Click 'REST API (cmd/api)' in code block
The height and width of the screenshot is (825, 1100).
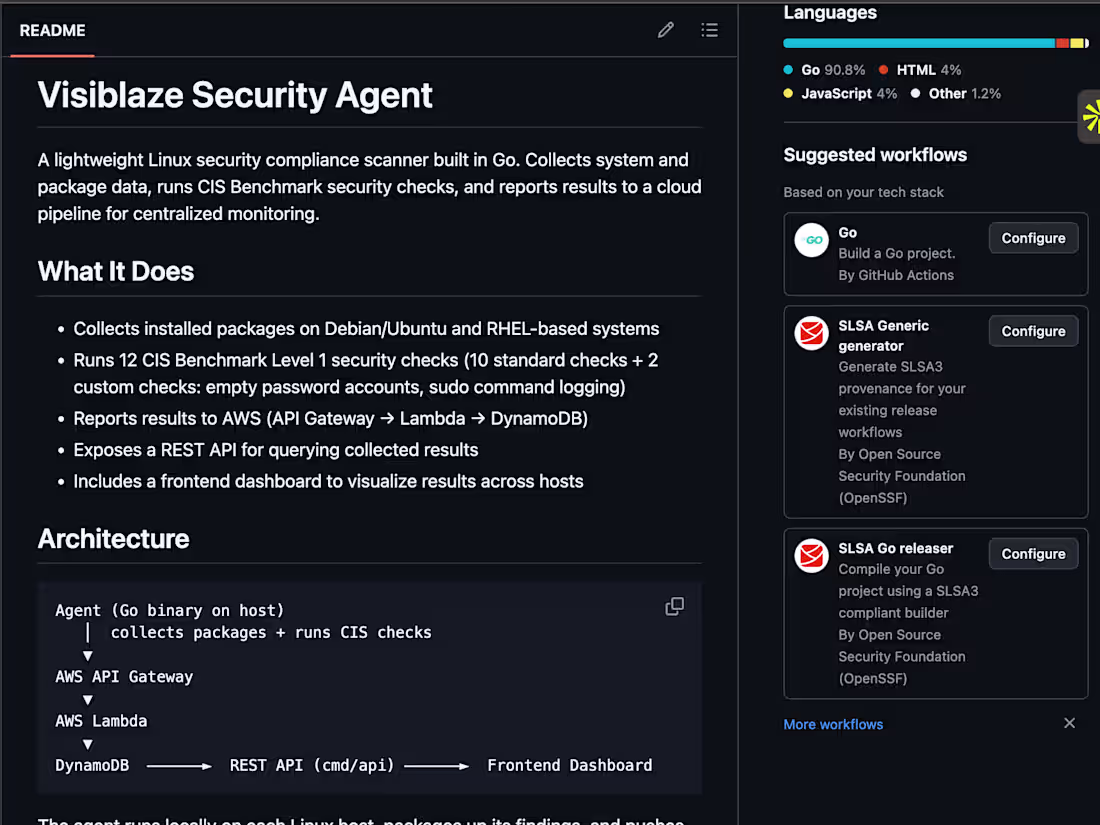coord(312,765)
